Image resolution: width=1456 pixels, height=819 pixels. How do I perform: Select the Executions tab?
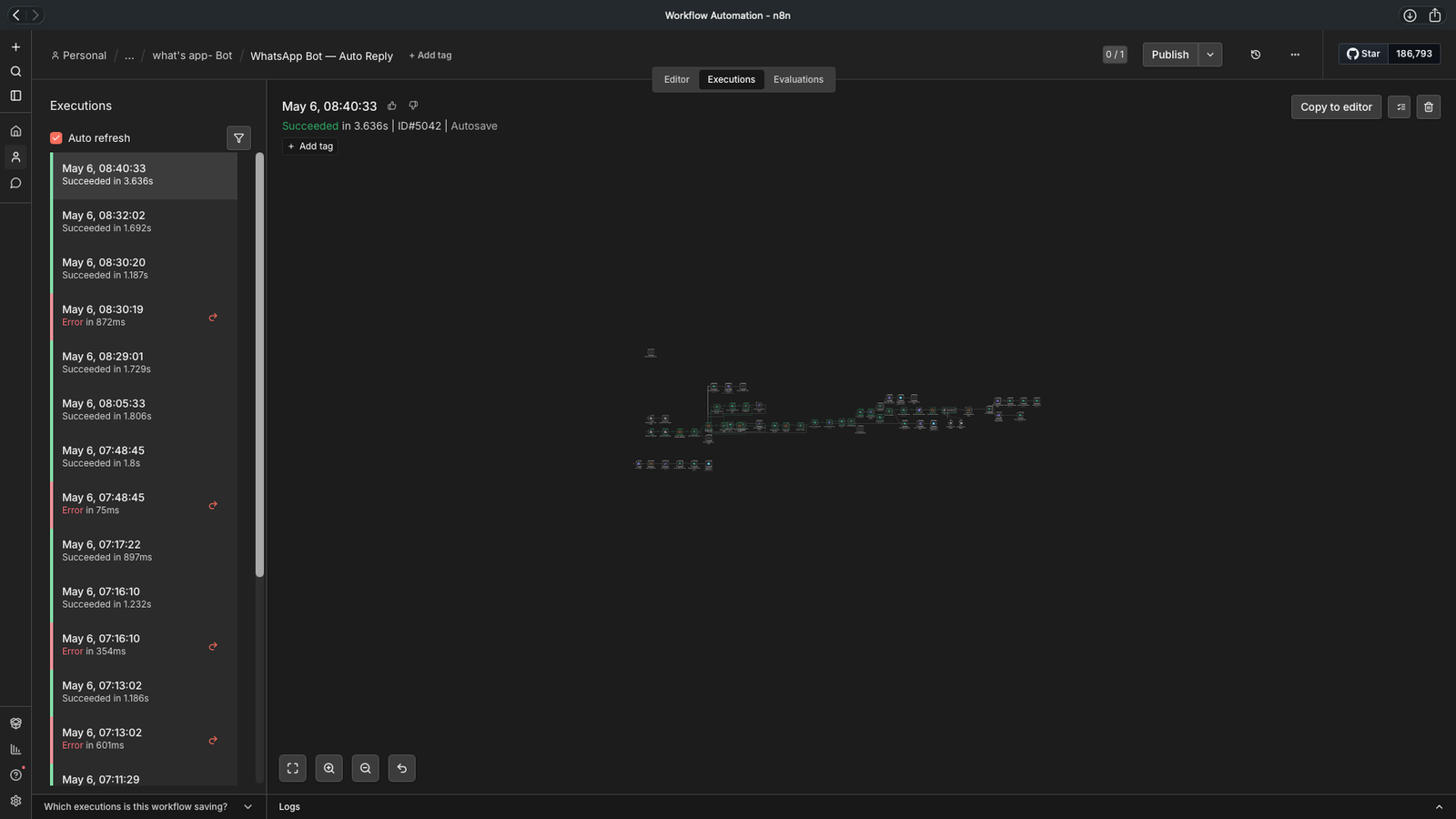732,80
